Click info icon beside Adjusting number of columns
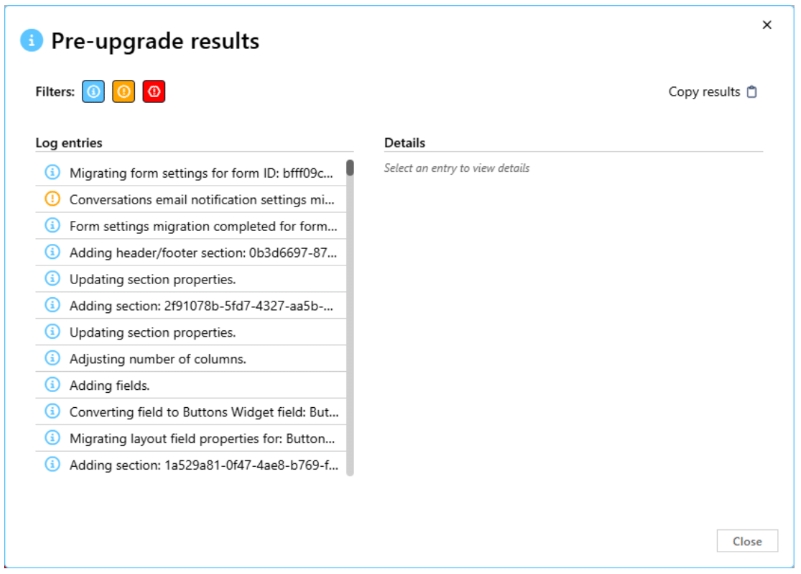 click(x=53, y=358)
